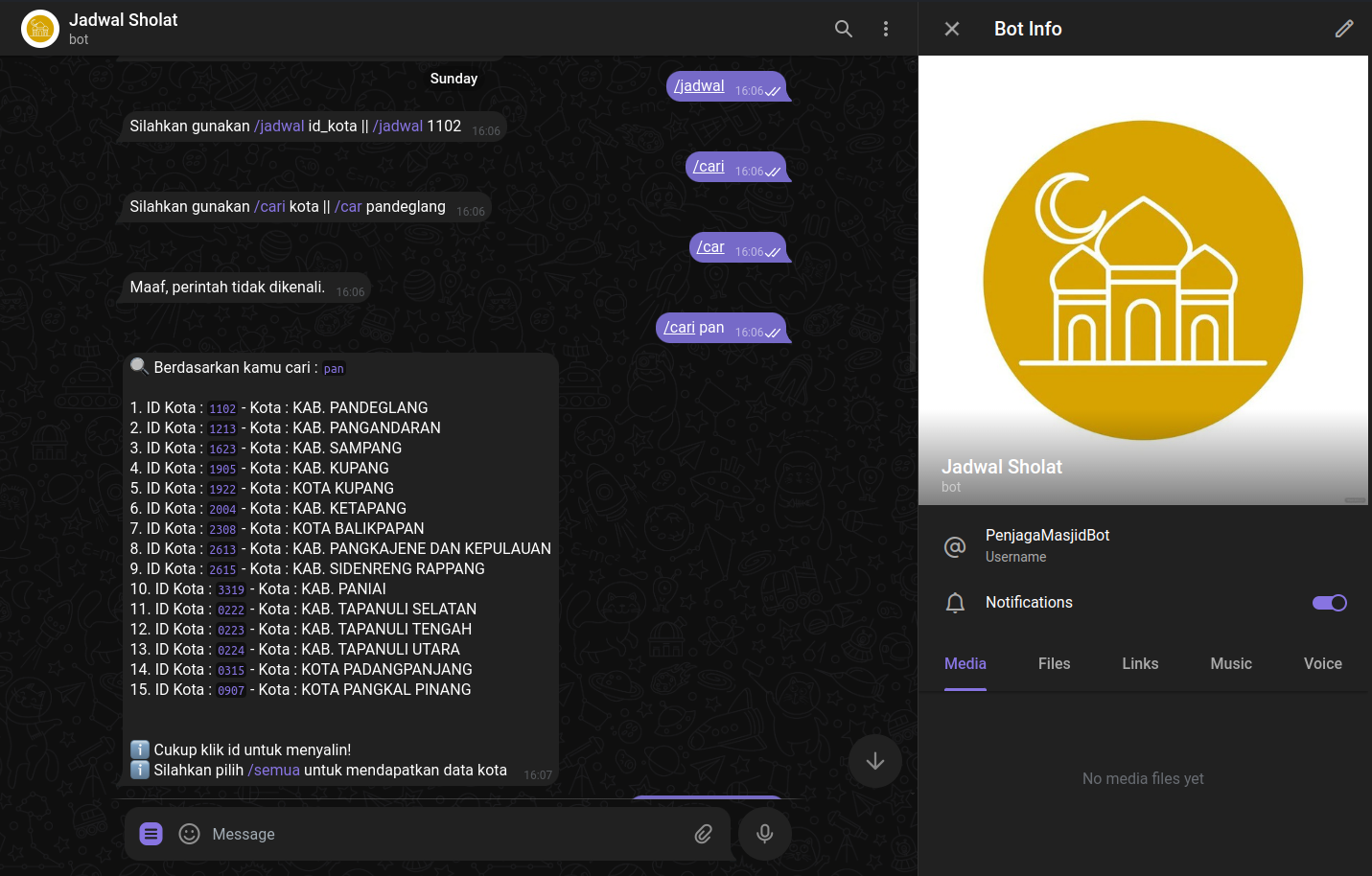Click the /semua command link
This screenshot has width=1372, height=876.
[x=274, y=770]
